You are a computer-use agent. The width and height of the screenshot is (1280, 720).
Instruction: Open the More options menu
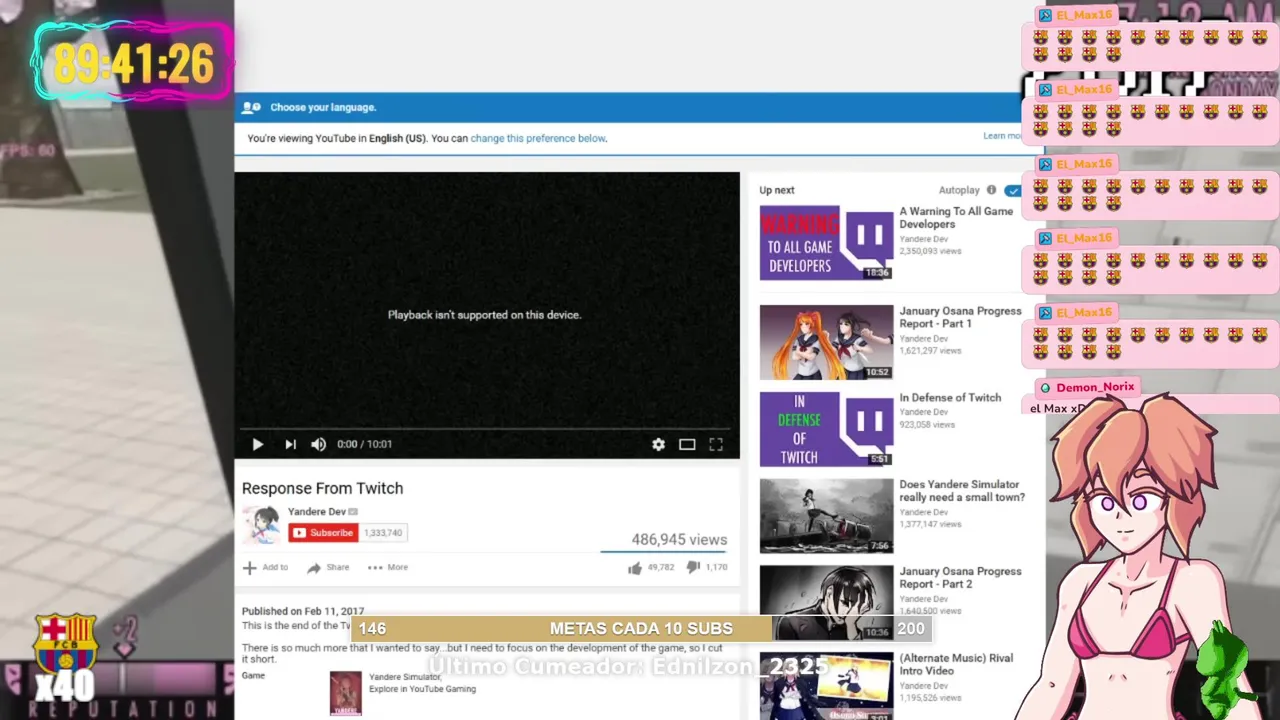point(388,567)
